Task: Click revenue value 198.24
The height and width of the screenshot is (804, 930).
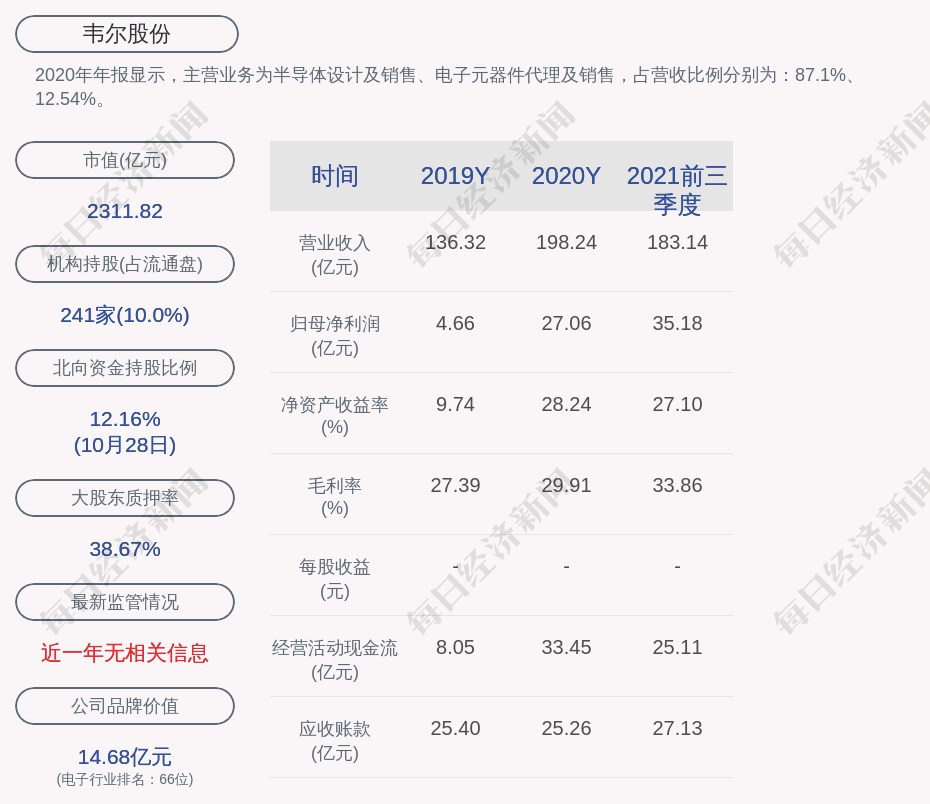Action: pos(566,243)
